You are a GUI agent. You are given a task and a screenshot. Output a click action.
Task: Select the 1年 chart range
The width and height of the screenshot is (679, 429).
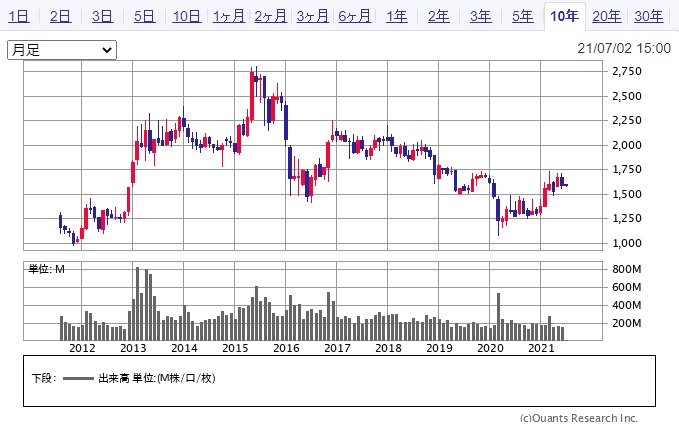[x=397, y=16]
